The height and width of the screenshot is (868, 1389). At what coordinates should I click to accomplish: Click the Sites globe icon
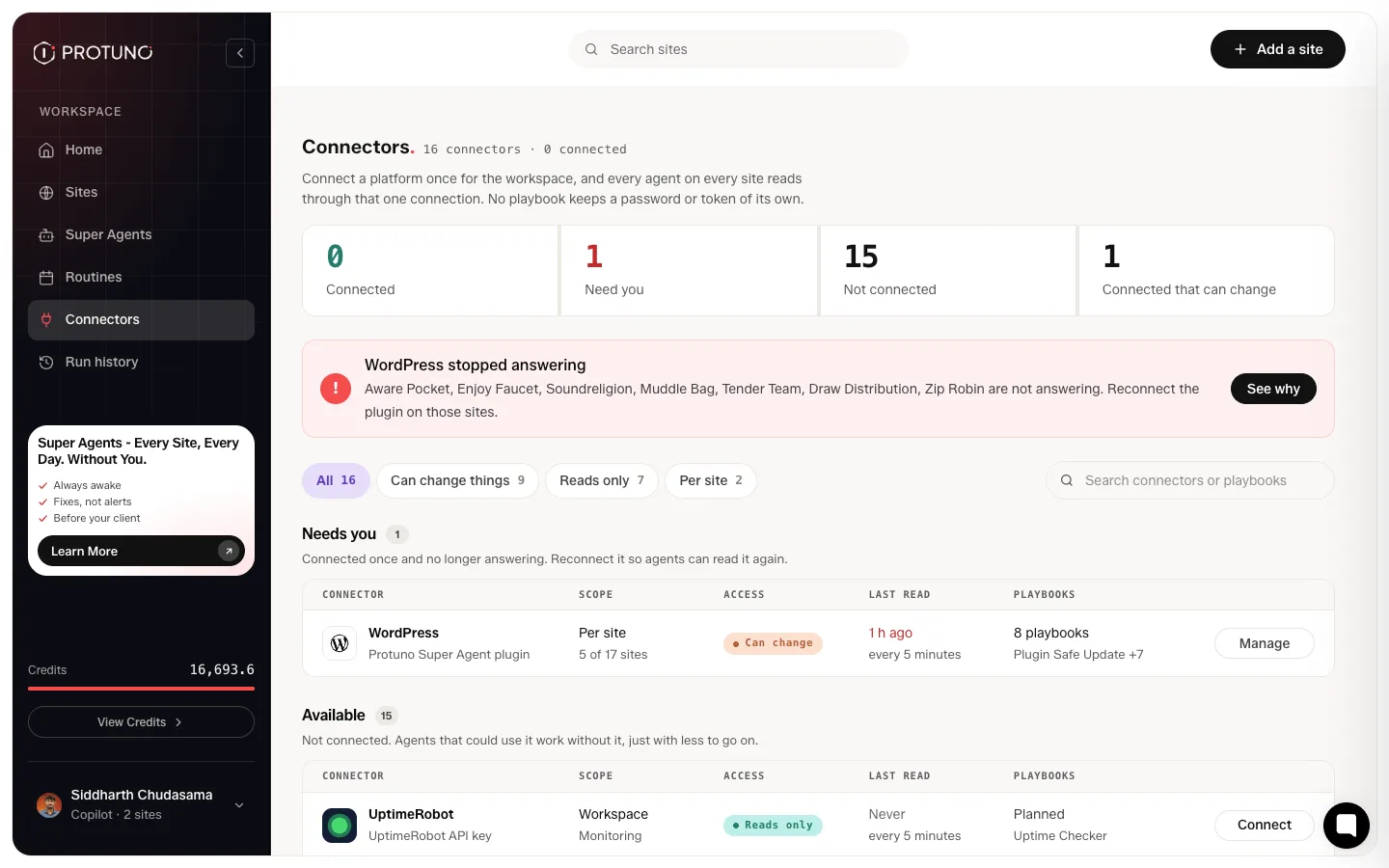tap(46, 193)
